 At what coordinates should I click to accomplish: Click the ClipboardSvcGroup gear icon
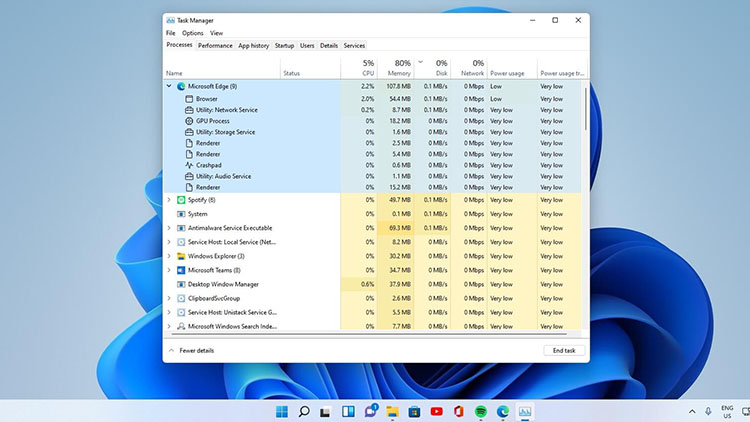181,298
